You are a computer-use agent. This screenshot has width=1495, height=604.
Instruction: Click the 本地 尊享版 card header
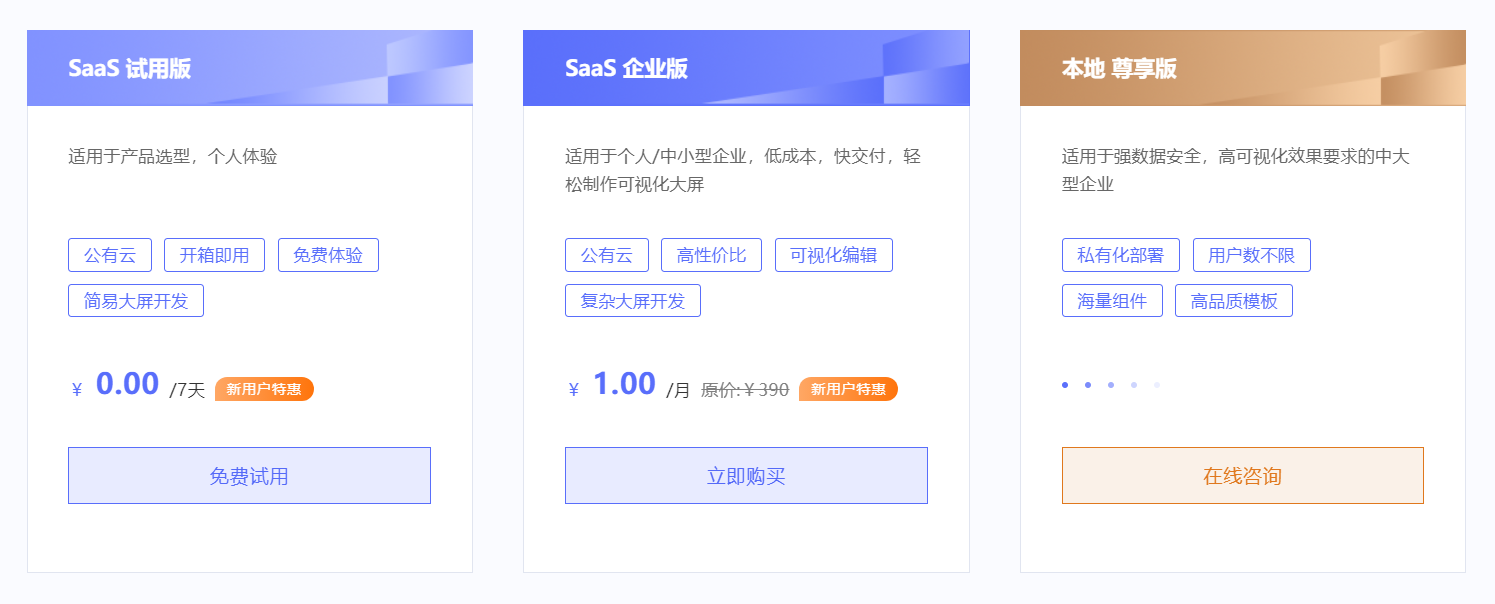click(1243, 68)
